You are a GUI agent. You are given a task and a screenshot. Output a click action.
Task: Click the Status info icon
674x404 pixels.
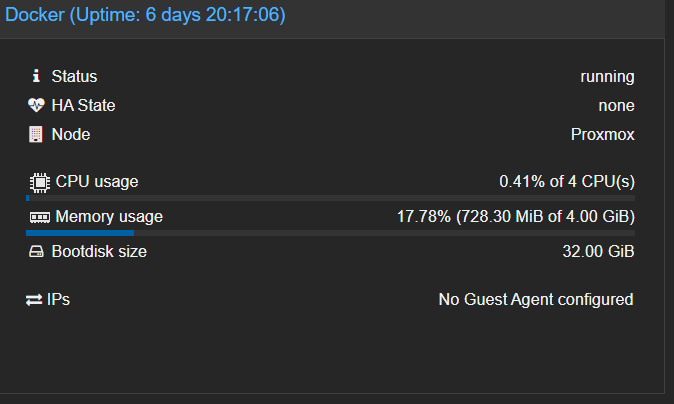point(36,76)
